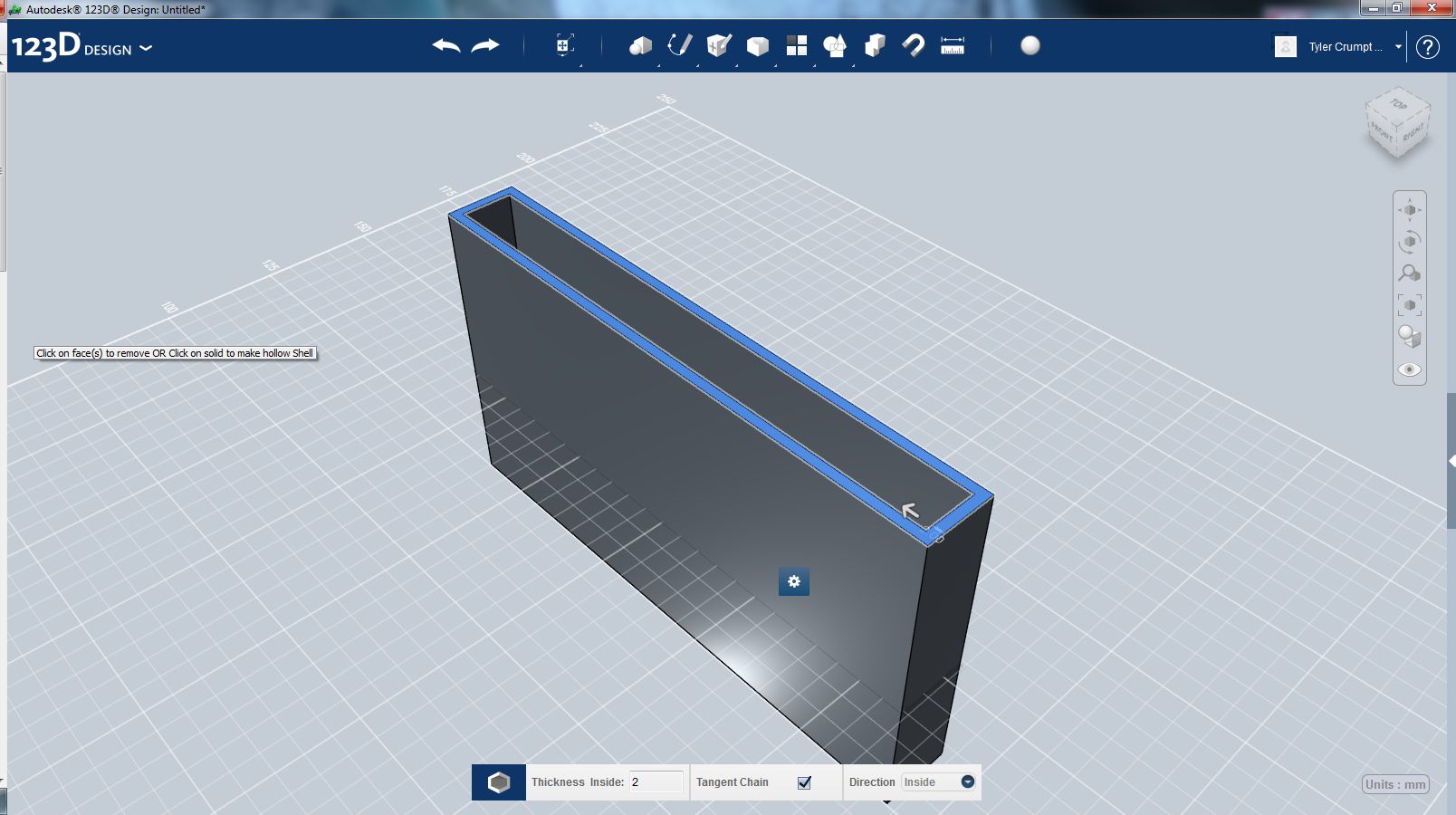Activate the Orbit navigation tool
This screenshot has height=815, width=1456.
point(1410,242)
